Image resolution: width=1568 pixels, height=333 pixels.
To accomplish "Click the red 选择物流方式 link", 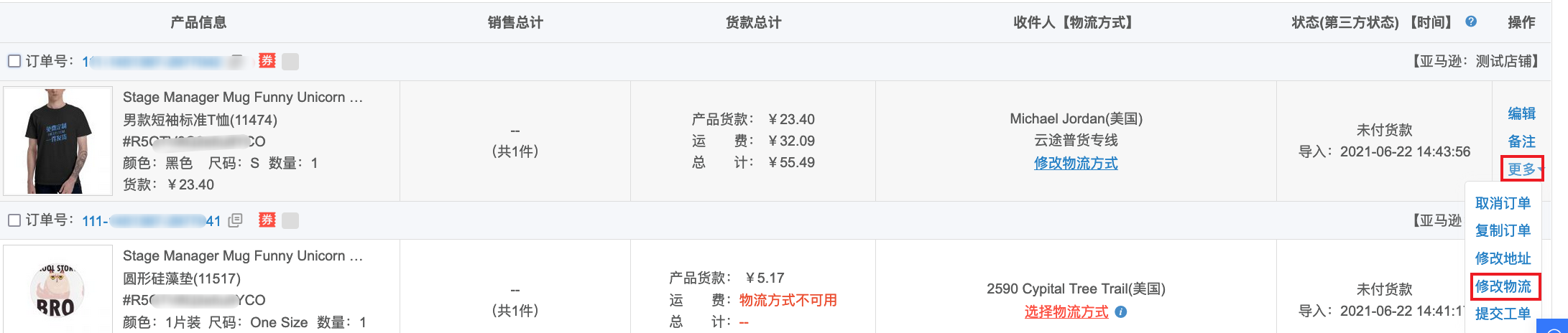I will point(1066,312).
